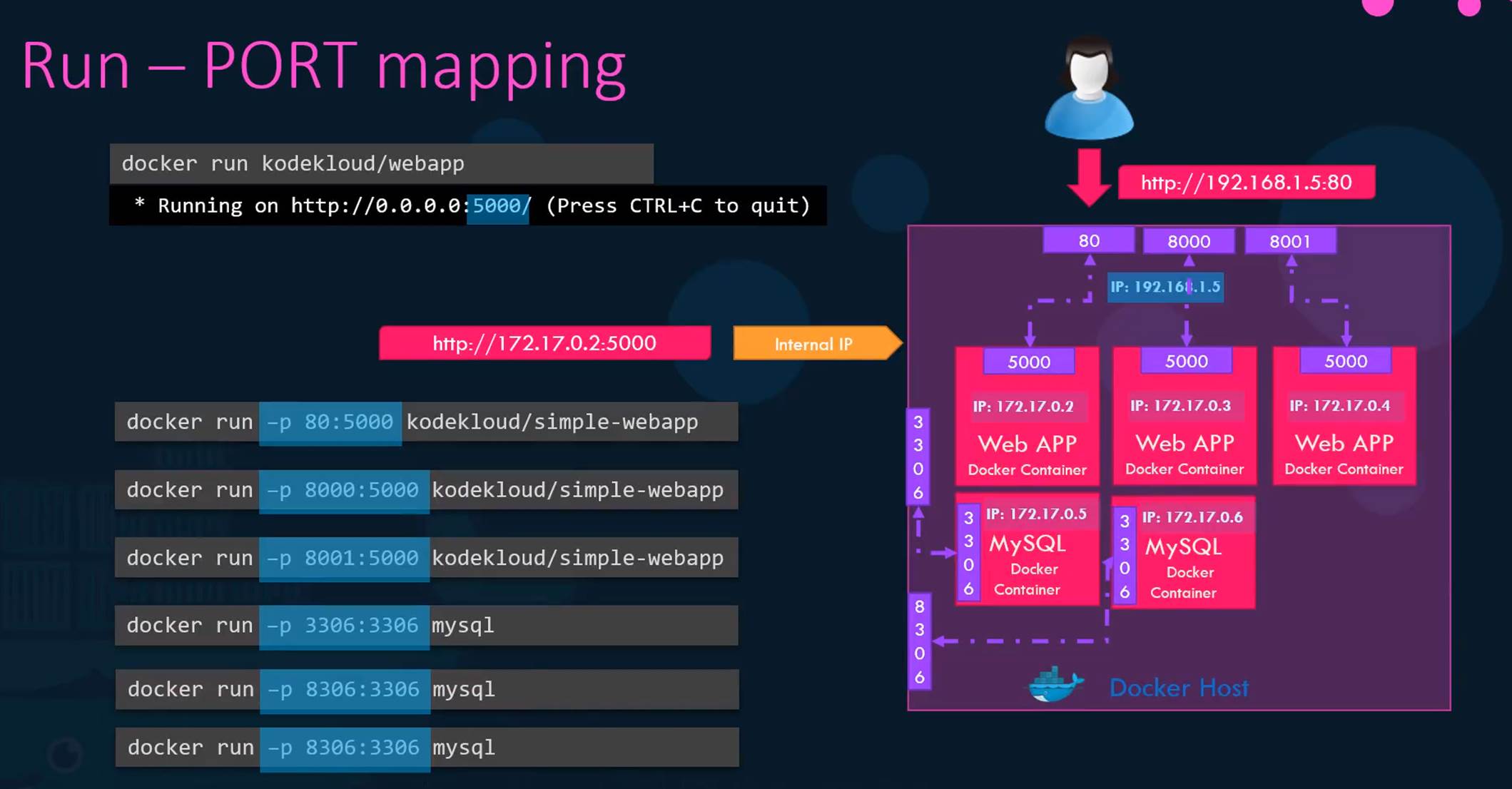
Task: Click MySQL text in the 172.17.0.6 container
Action: click(x=1184, y=548)
